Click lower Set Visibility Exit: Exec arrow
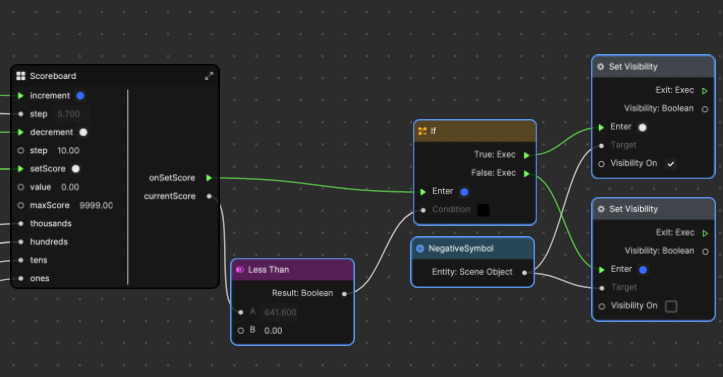The height and width of the screenshot is (377, 723). [705, 233]
